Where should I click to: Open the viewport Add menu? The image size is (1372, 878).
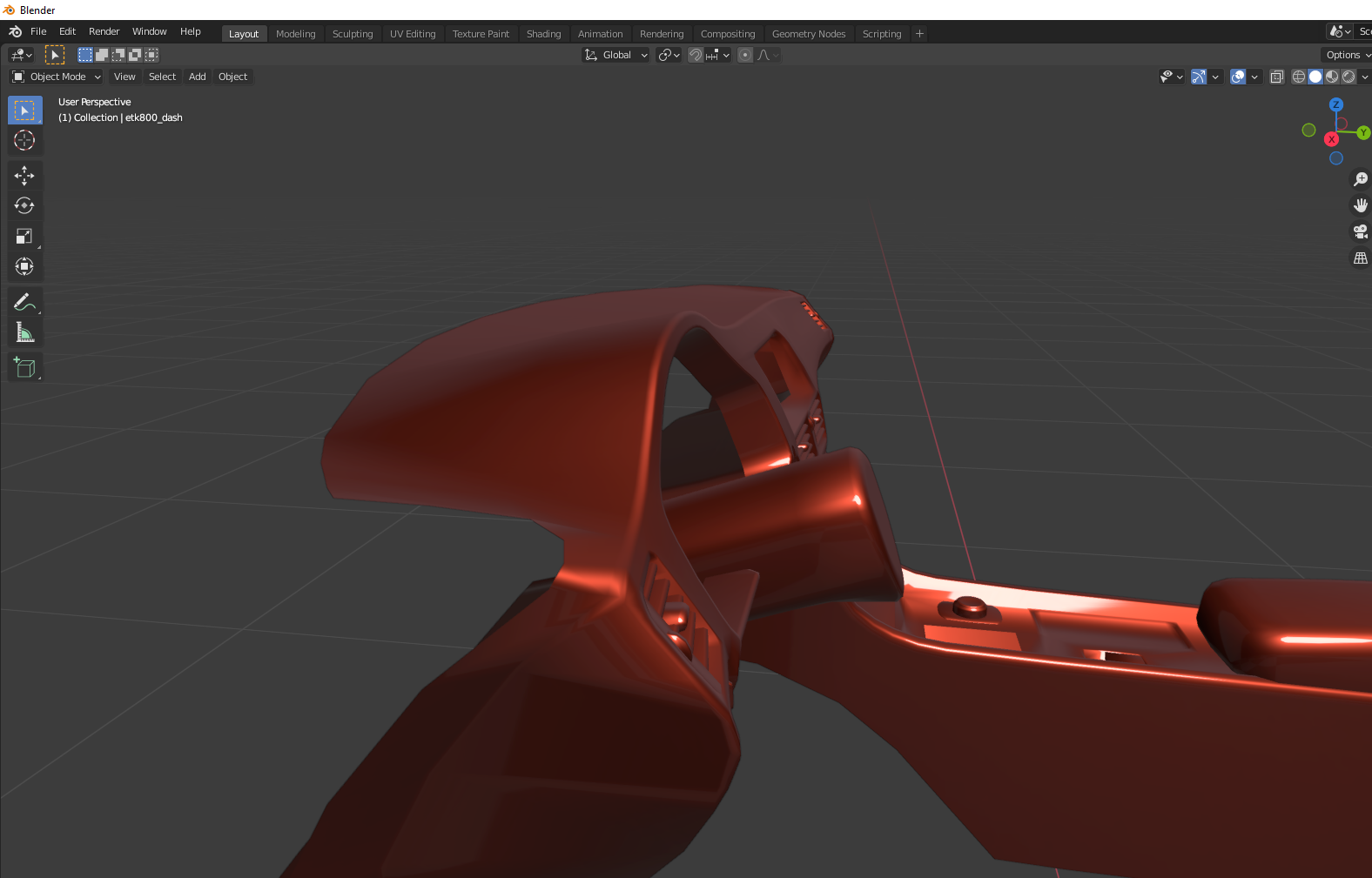(x=198, y=77)
